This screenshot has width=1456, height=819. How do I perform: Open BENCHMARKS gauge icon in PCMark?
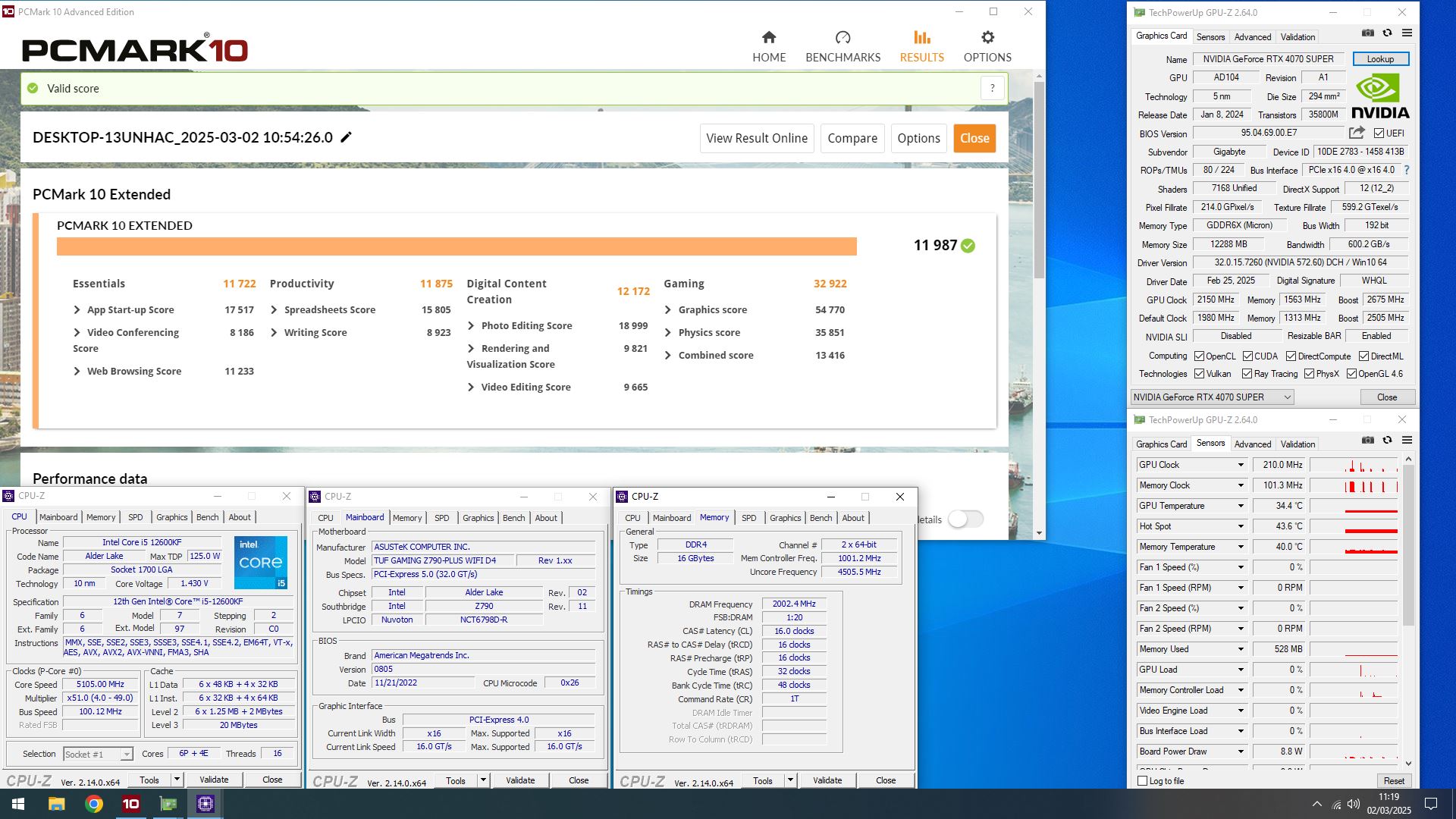843,37
